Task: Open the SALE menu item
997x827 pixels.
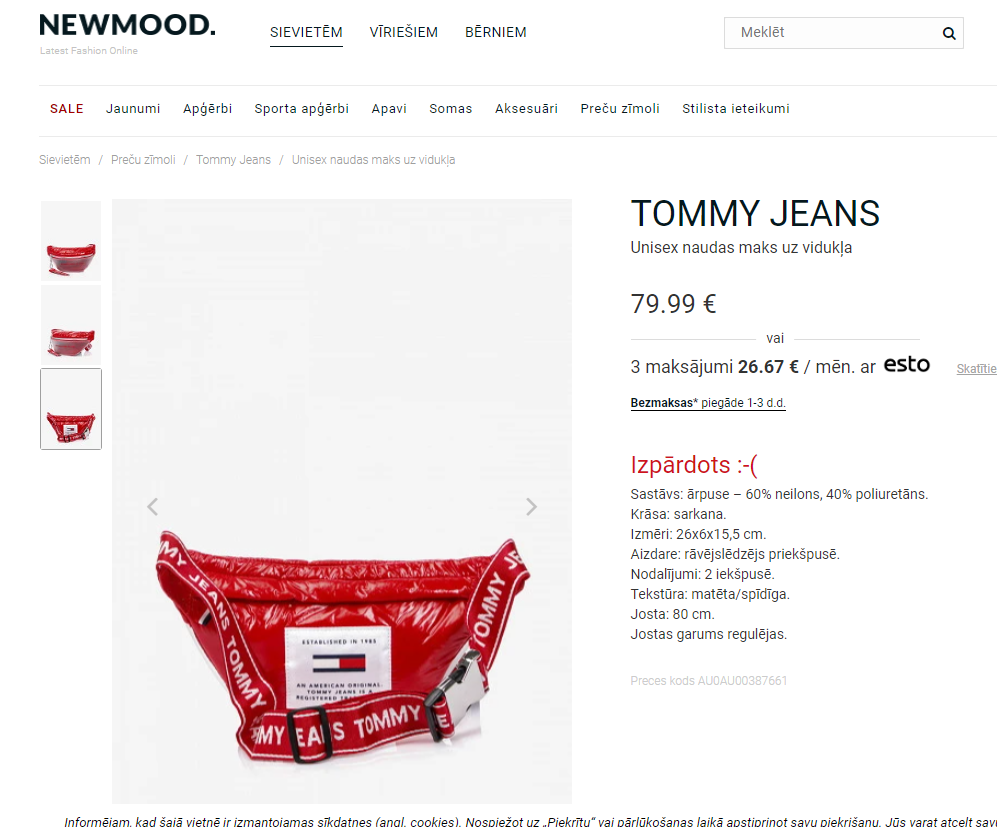Action: click(x=67, y=109)
